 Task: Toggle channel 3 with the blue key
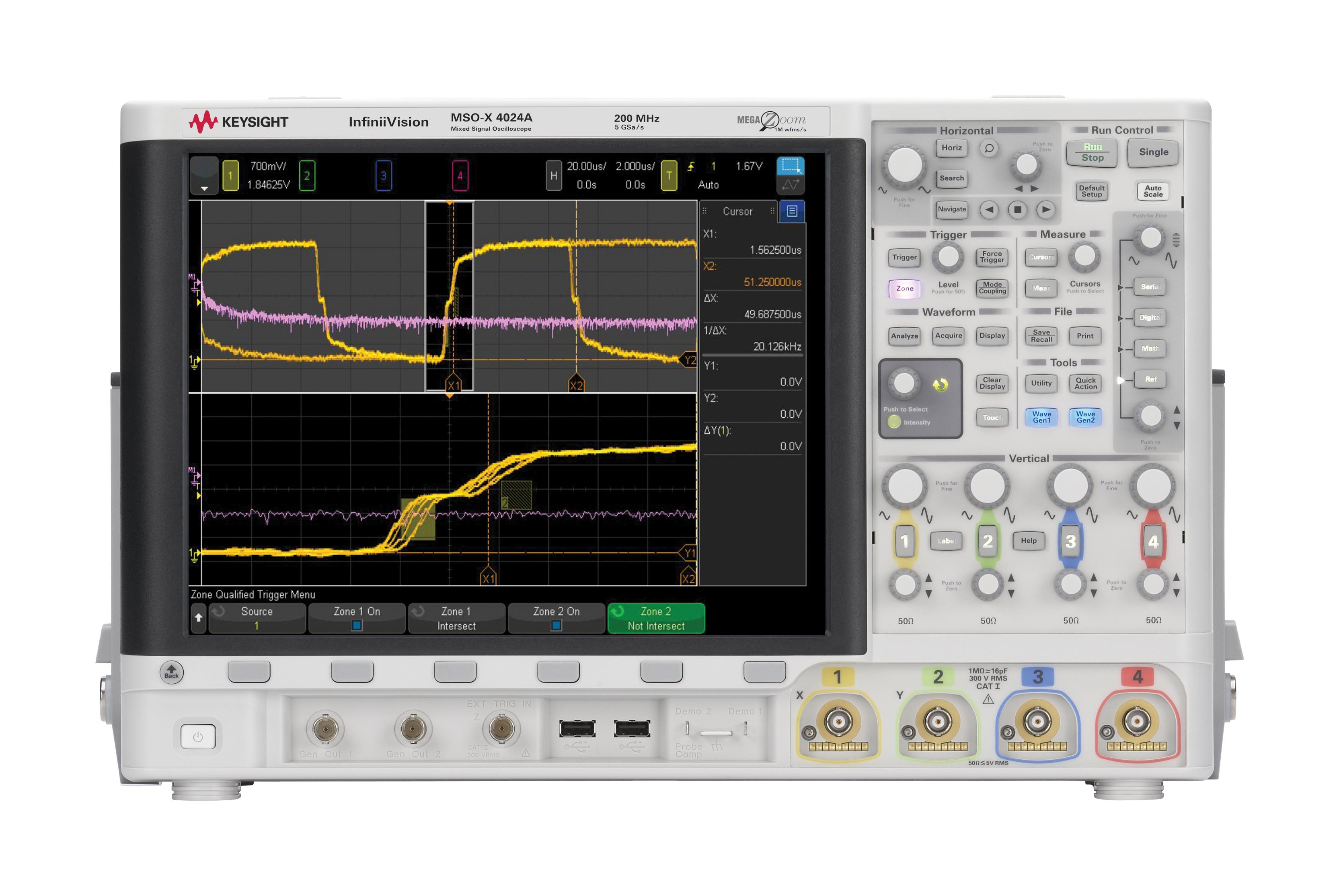click(1070, 541)
